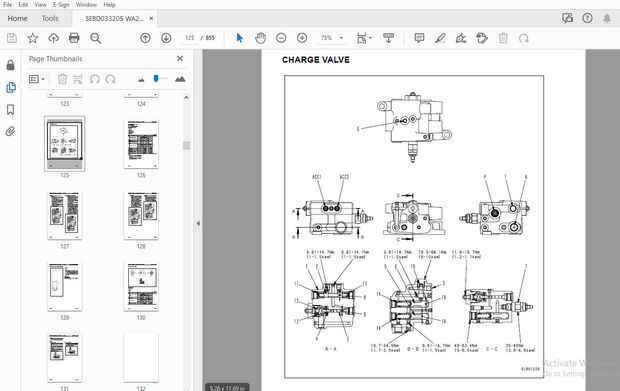Viewport: 620px width, 391px height.
Task: Click the upload to cloud icon
Action: tap(53, 38)
